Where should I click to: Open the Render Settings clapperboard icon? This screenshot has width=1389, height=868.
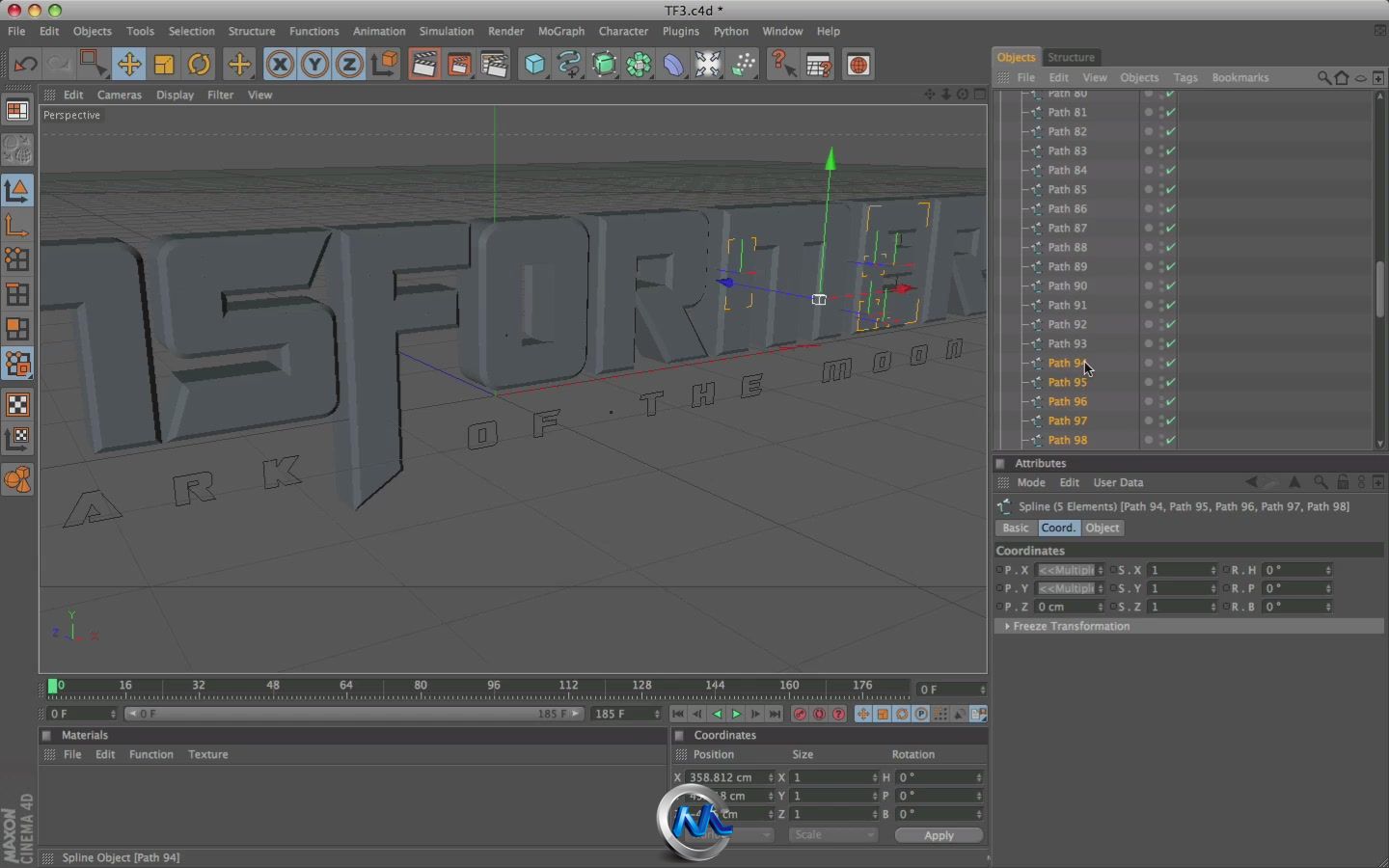coord(494,65)
